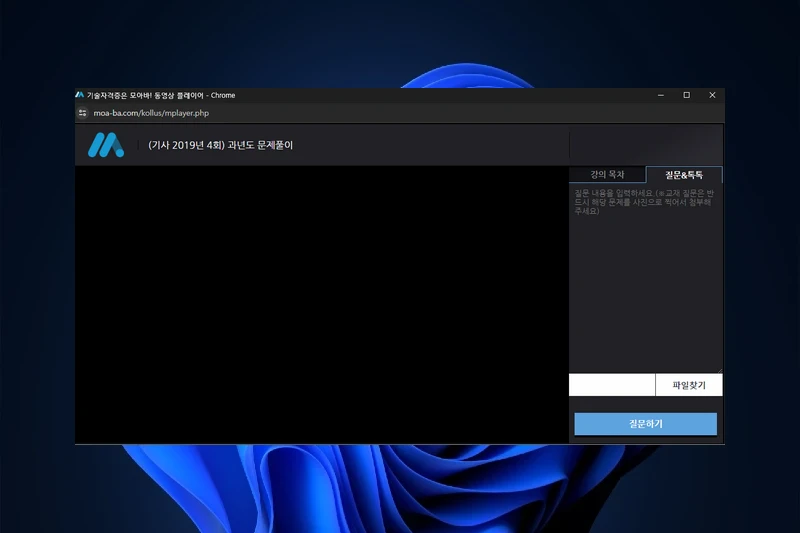Click the Moa-ba blue M logo
800x533 pixels.
106,145
